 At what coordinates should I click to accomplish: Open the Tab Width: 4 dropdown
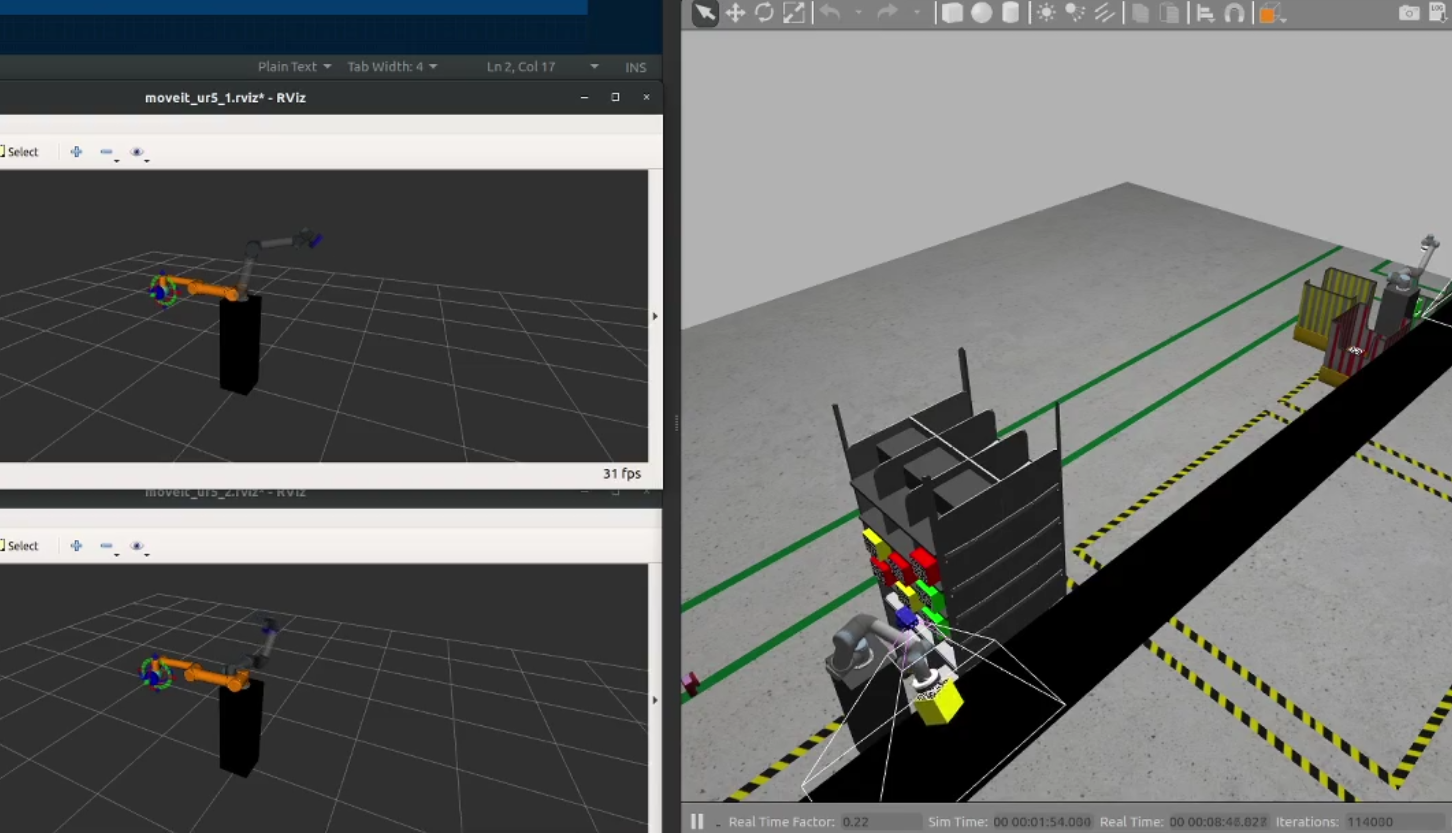(x=392, y=67)
